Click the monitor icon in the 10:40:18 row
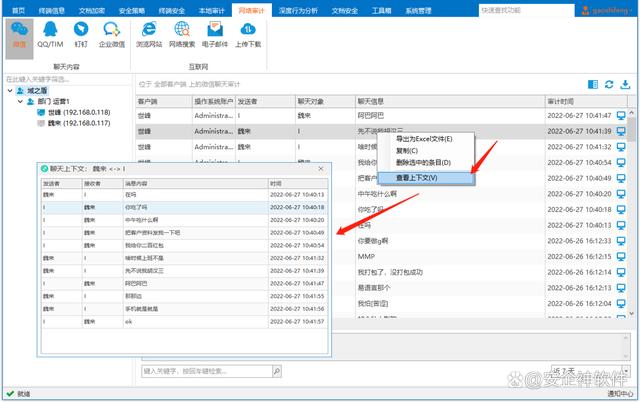This screenshot has width=640, height=402. pyautogui.click(x=621, y=210)
